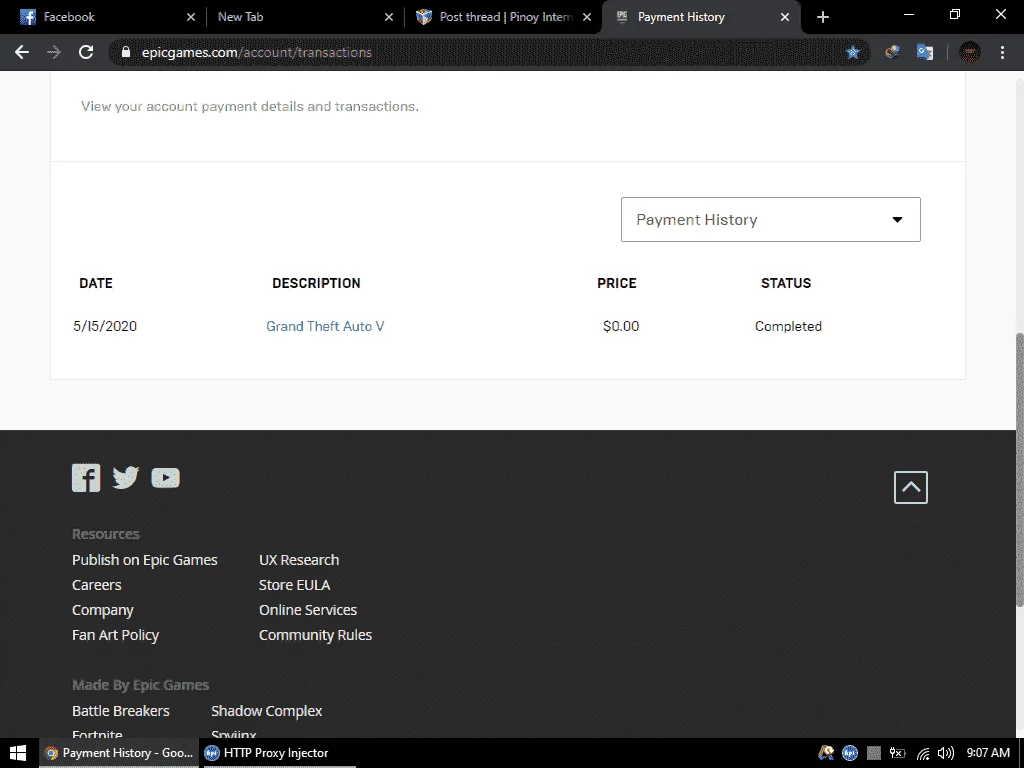The height and width of the screenshot is (768, 1024).
Task: Reload the Epic Games page
Action: tap(86, 52)
